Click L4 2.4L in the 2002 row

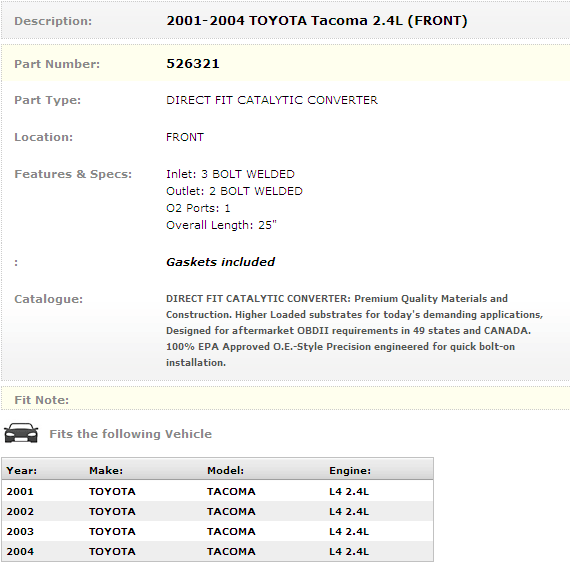pos(349,512)
